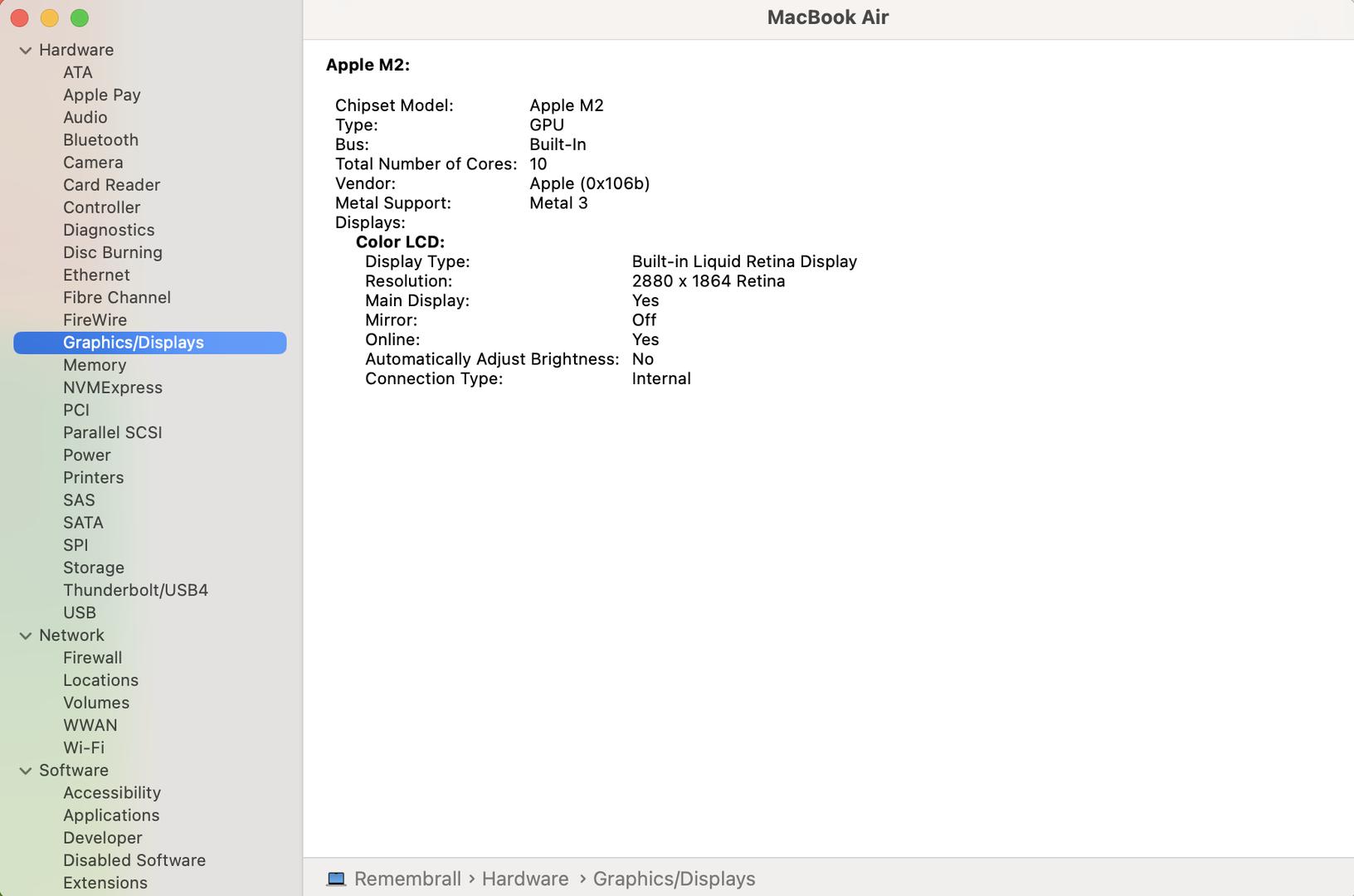Select WWAN in the sidebar

pyautogui.click(x=90, y=724)
